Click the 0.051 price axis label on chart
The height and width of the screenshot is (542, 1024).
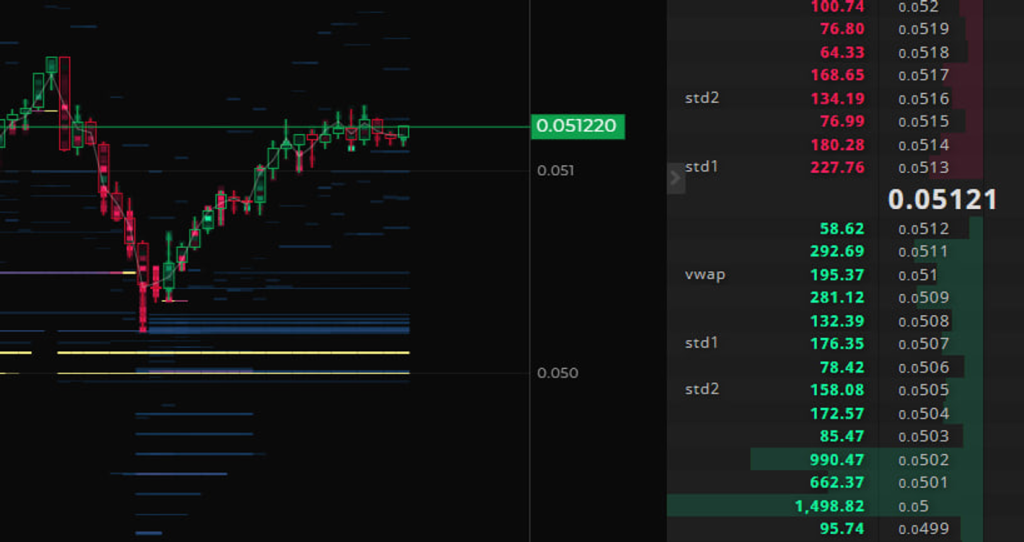coord(556,171)
